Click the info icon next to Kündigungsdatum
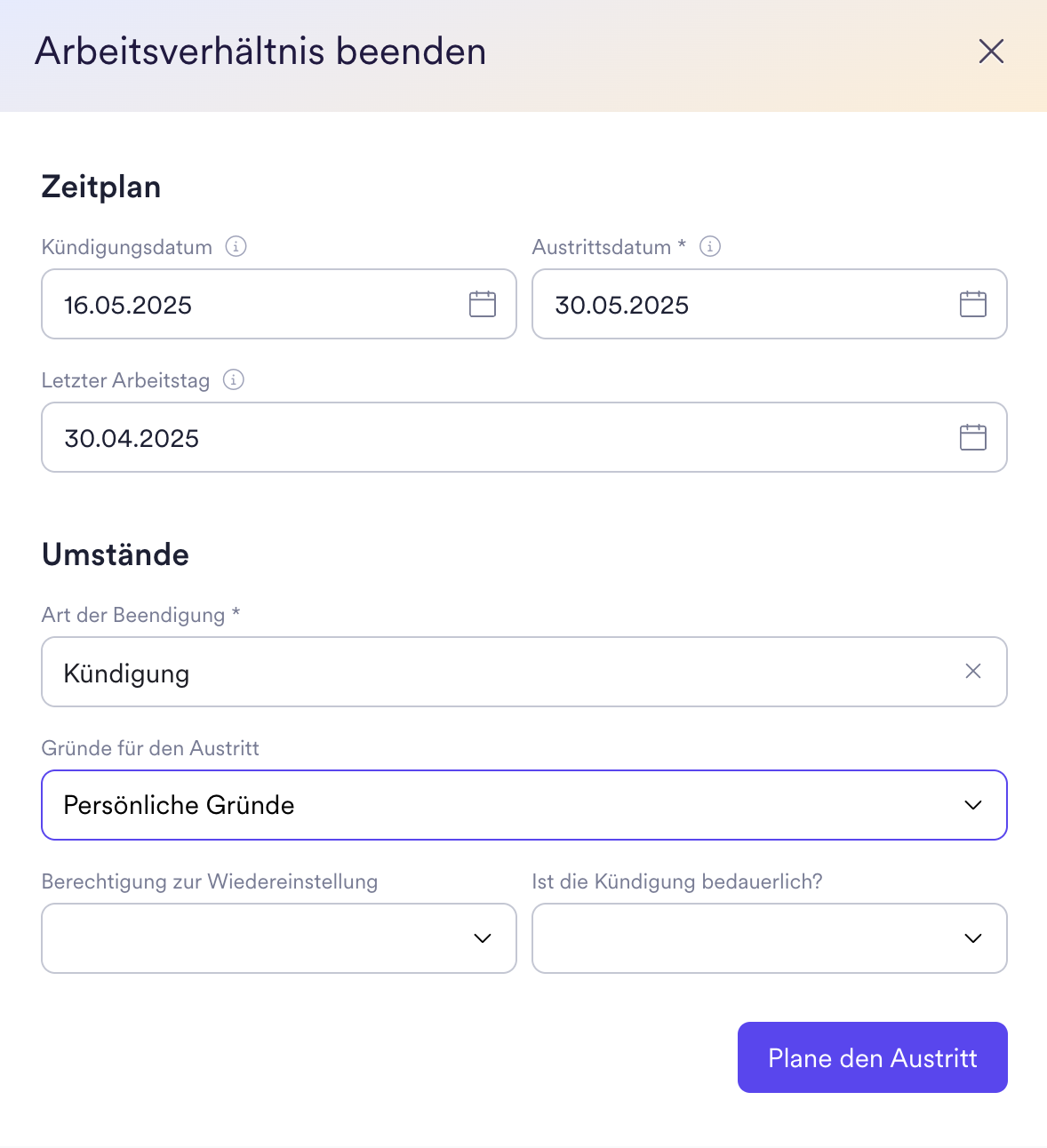This screenshot has height=1148, width=1047. (236, 247)
